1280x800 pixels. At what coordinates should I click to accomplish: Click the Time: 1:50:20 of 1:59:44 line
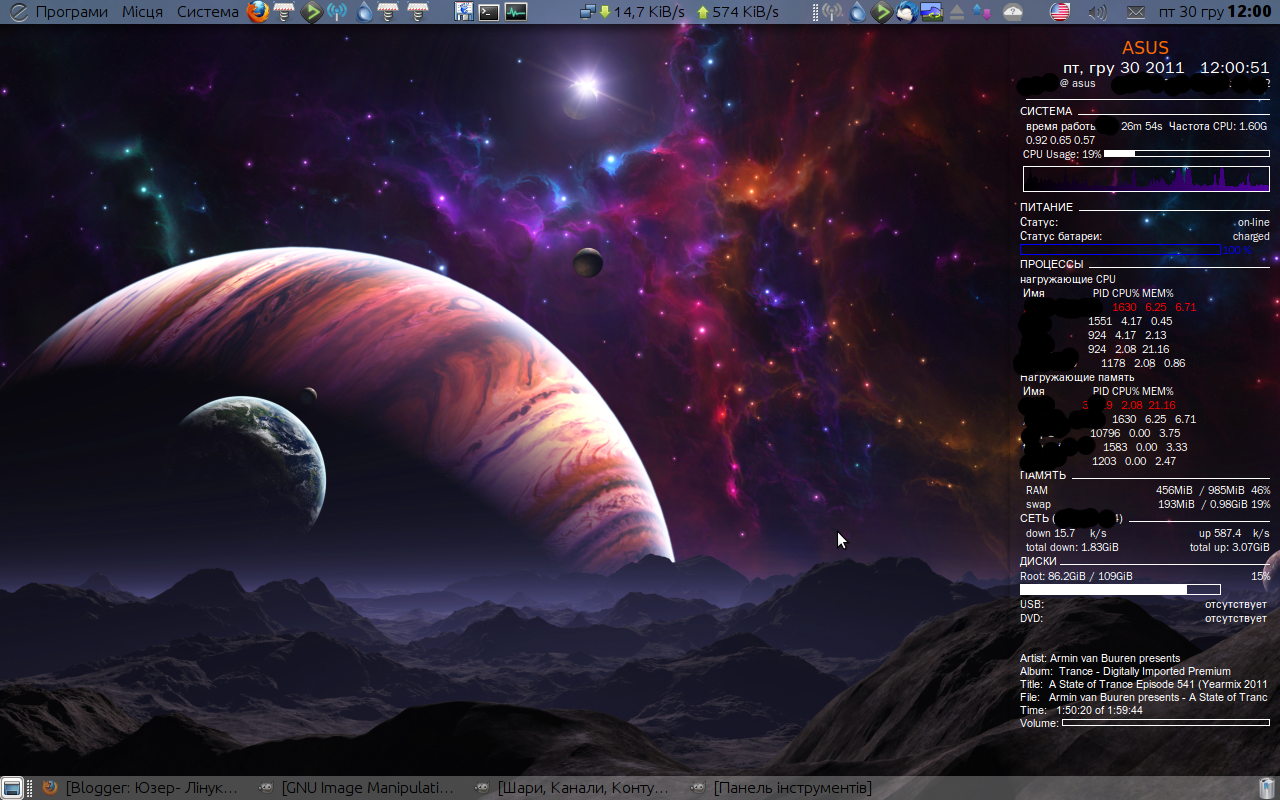click(x=1081, y=710)
